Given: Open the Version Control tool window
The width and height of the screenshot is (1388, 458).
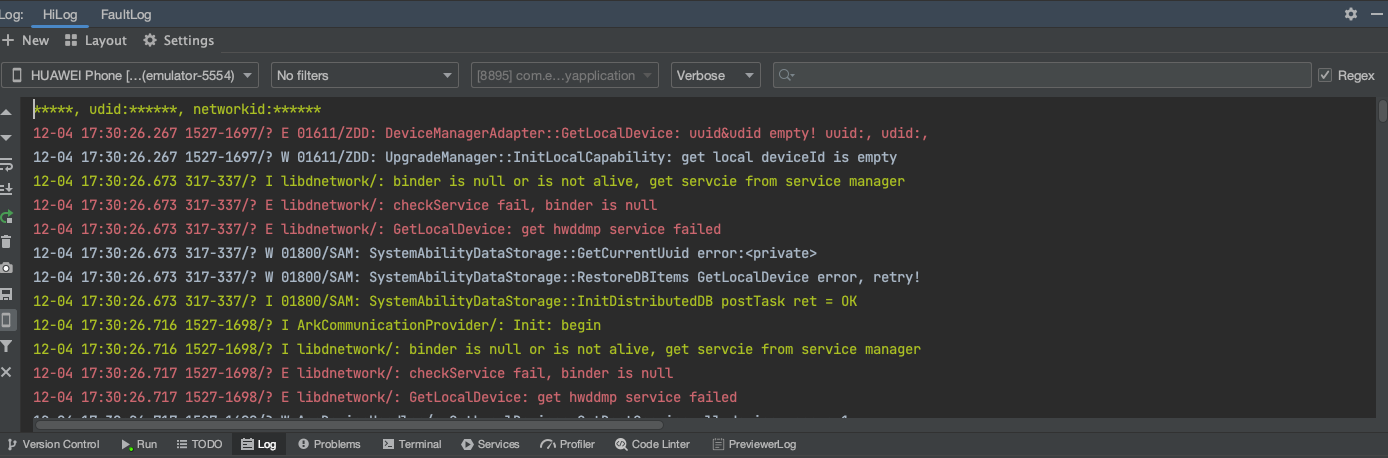Looking at the screenshot, I should click(53, 444).
